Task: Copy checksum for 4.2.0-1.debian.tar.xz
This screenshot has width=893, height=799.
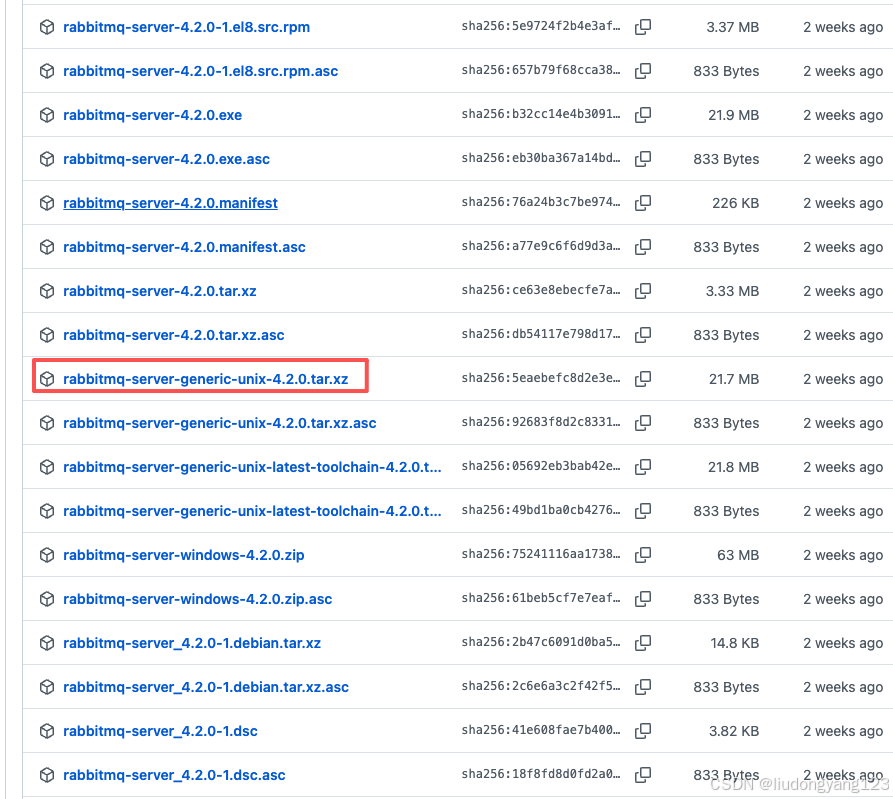Action: point(643,642)
